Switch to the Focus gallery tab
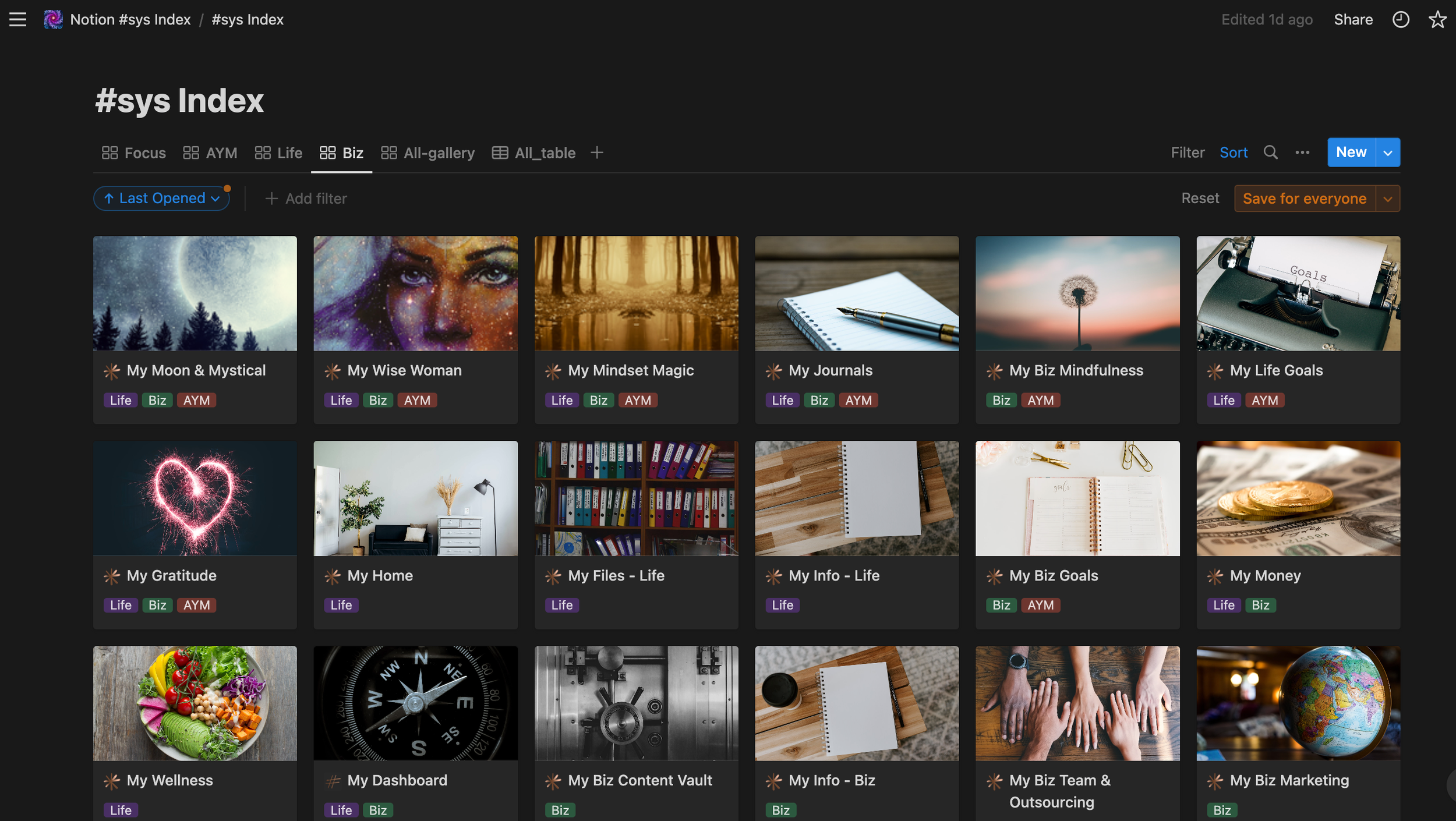 tap(134, 153)
